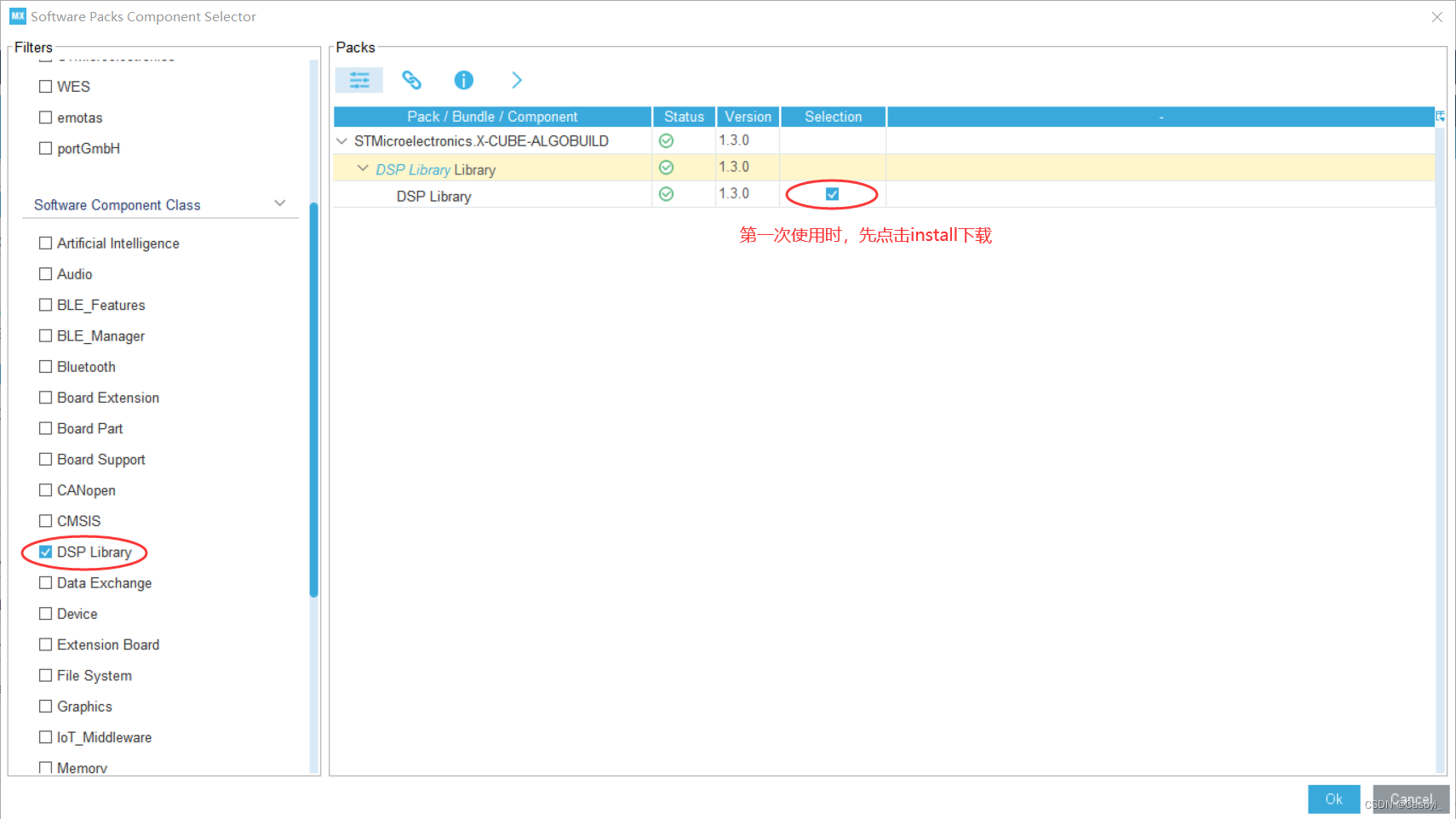Enable the Artificial Intelligence filter

(x=45, y=243)
